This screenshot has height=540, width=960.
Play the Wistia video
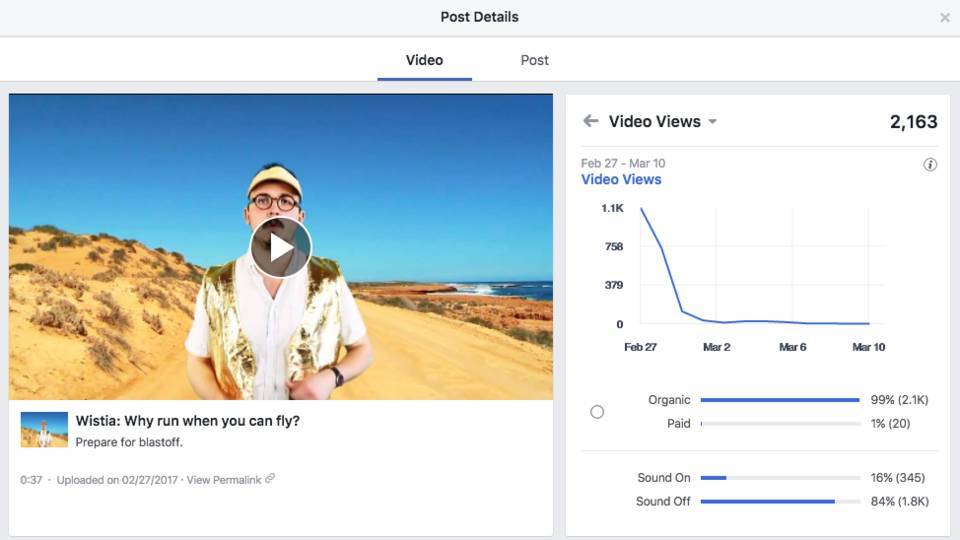click(281, 247)
